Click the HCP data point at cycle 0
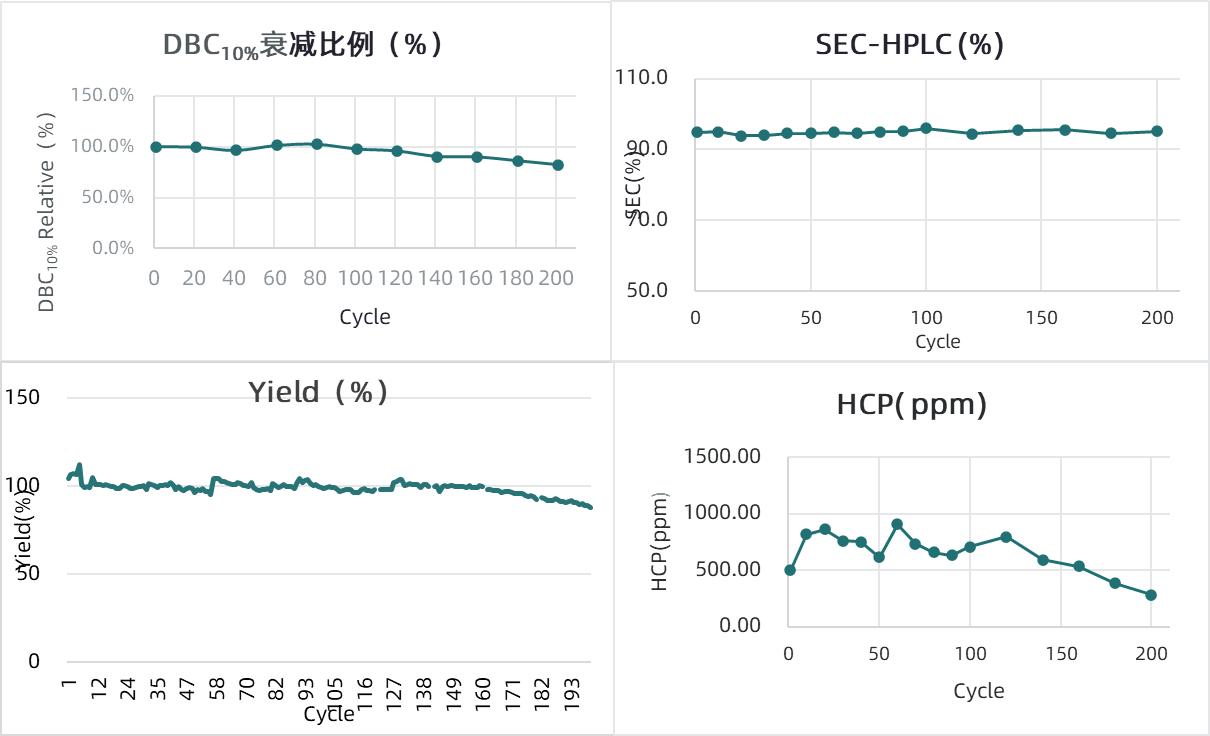This screenshot has width=1210, height=736. (x=790, y=570)
